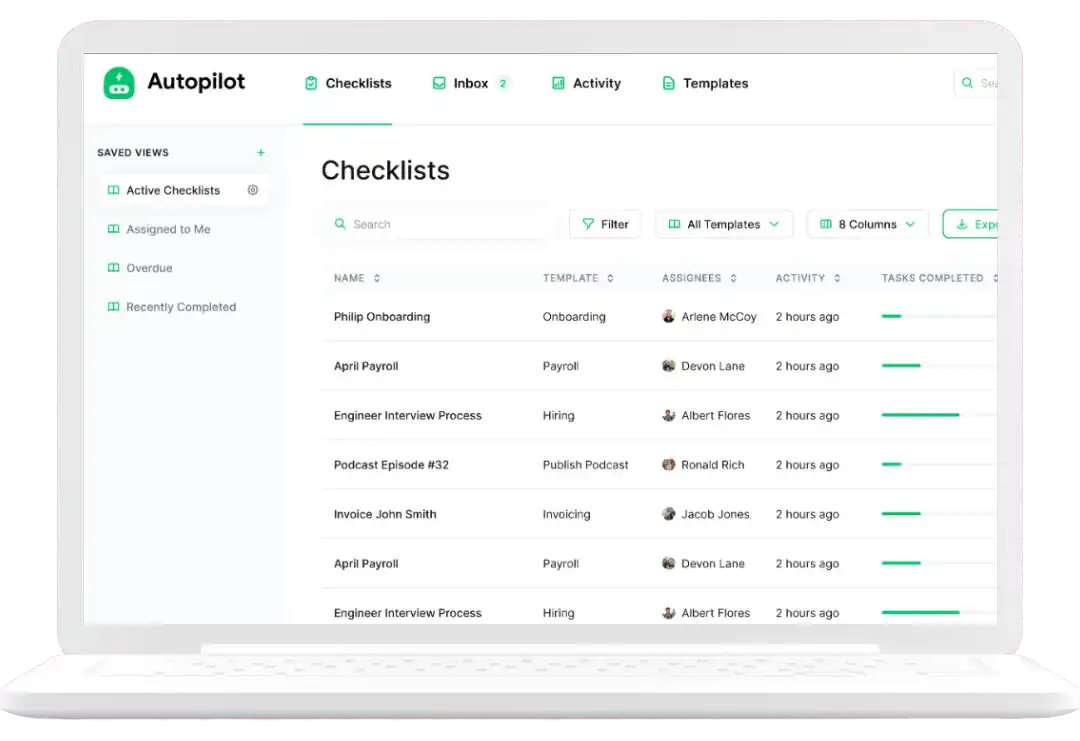Screen dimensions: 1080x741
Task: Toggle sort on the Assignees column header
Action: [x=733, y=278]
